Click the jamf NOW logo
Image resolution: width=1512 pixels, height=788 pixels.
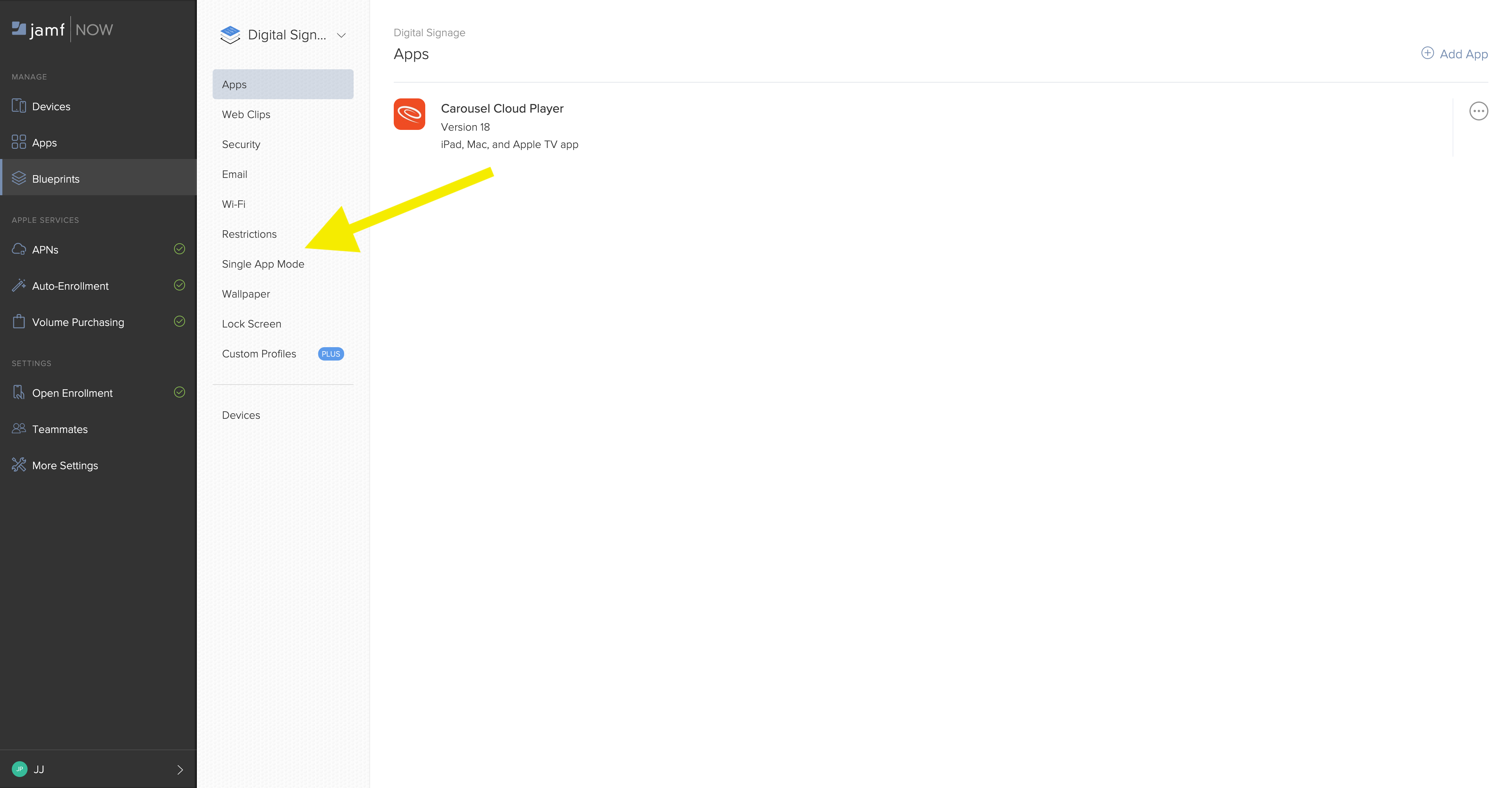[62, 29]
